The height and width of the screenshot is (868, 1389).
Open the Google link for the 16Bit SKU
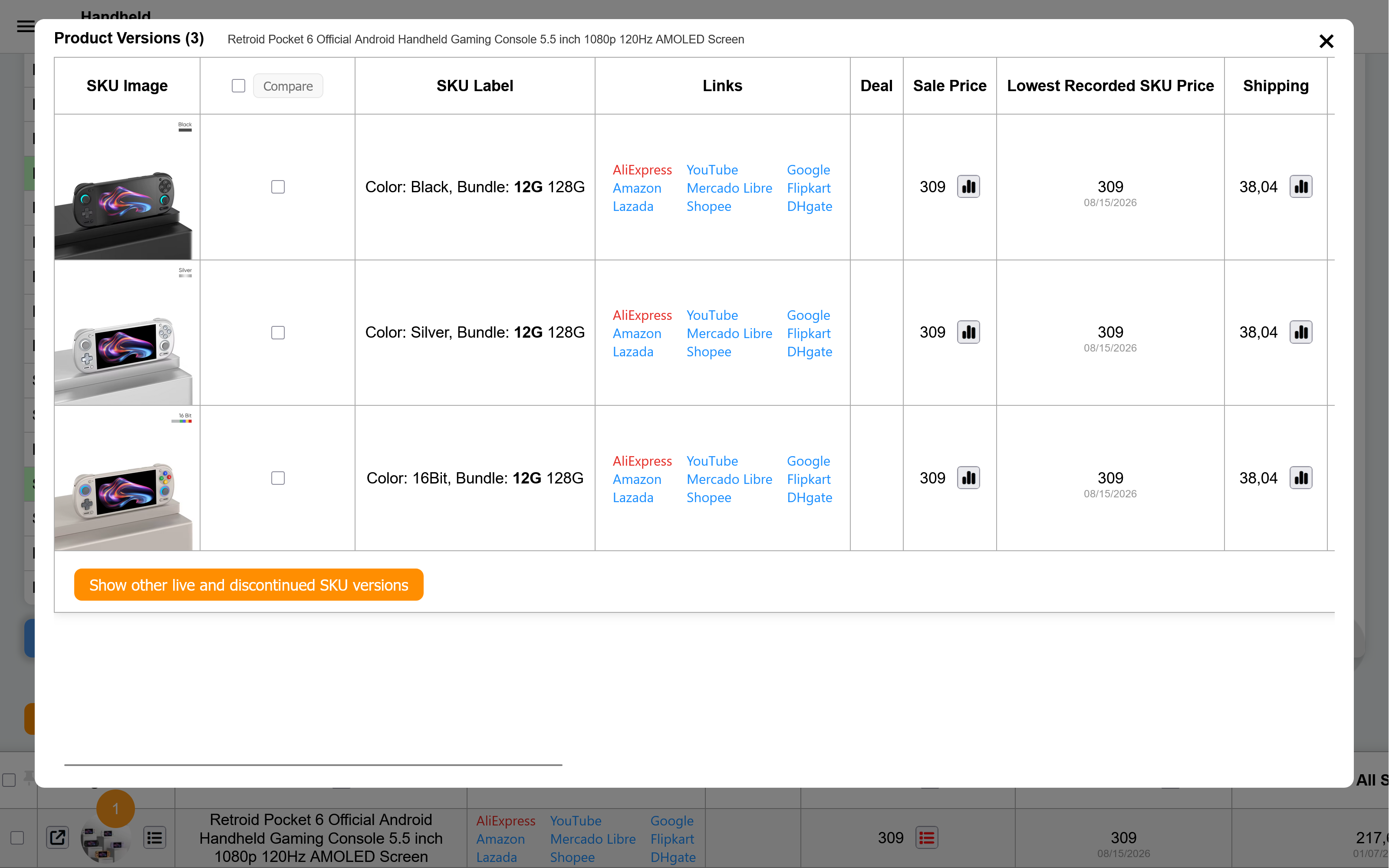tap(808, 461)
